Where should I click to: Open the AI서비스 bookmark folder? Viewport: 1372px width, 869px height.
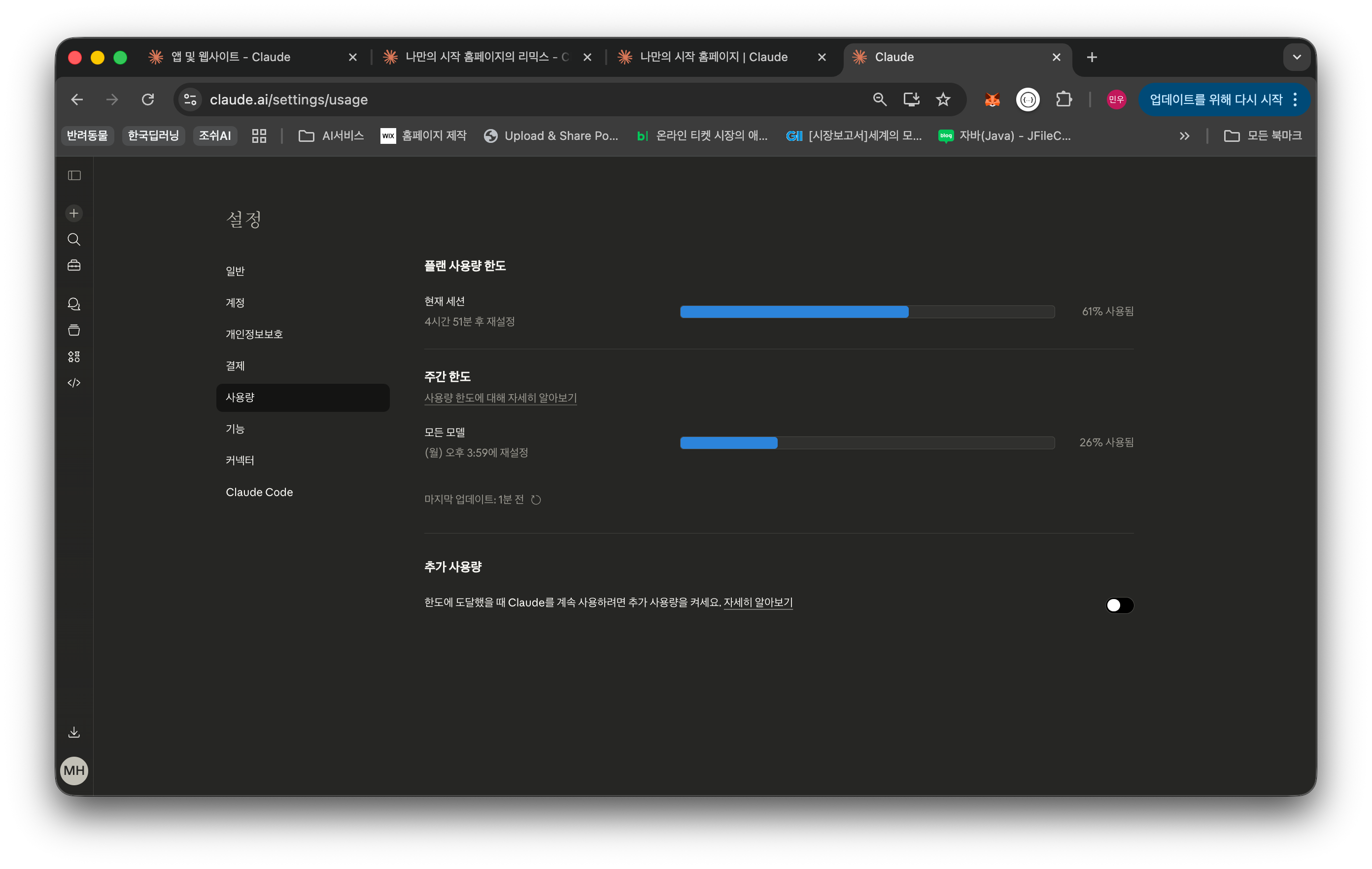point(331,135)
